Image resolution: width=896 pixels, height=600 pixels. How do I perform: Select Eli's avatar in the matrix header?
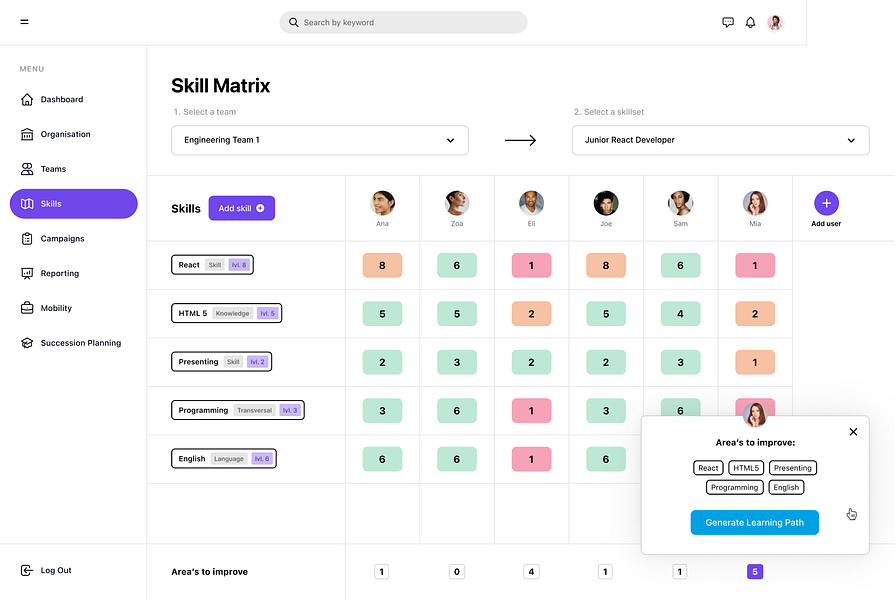531,203
